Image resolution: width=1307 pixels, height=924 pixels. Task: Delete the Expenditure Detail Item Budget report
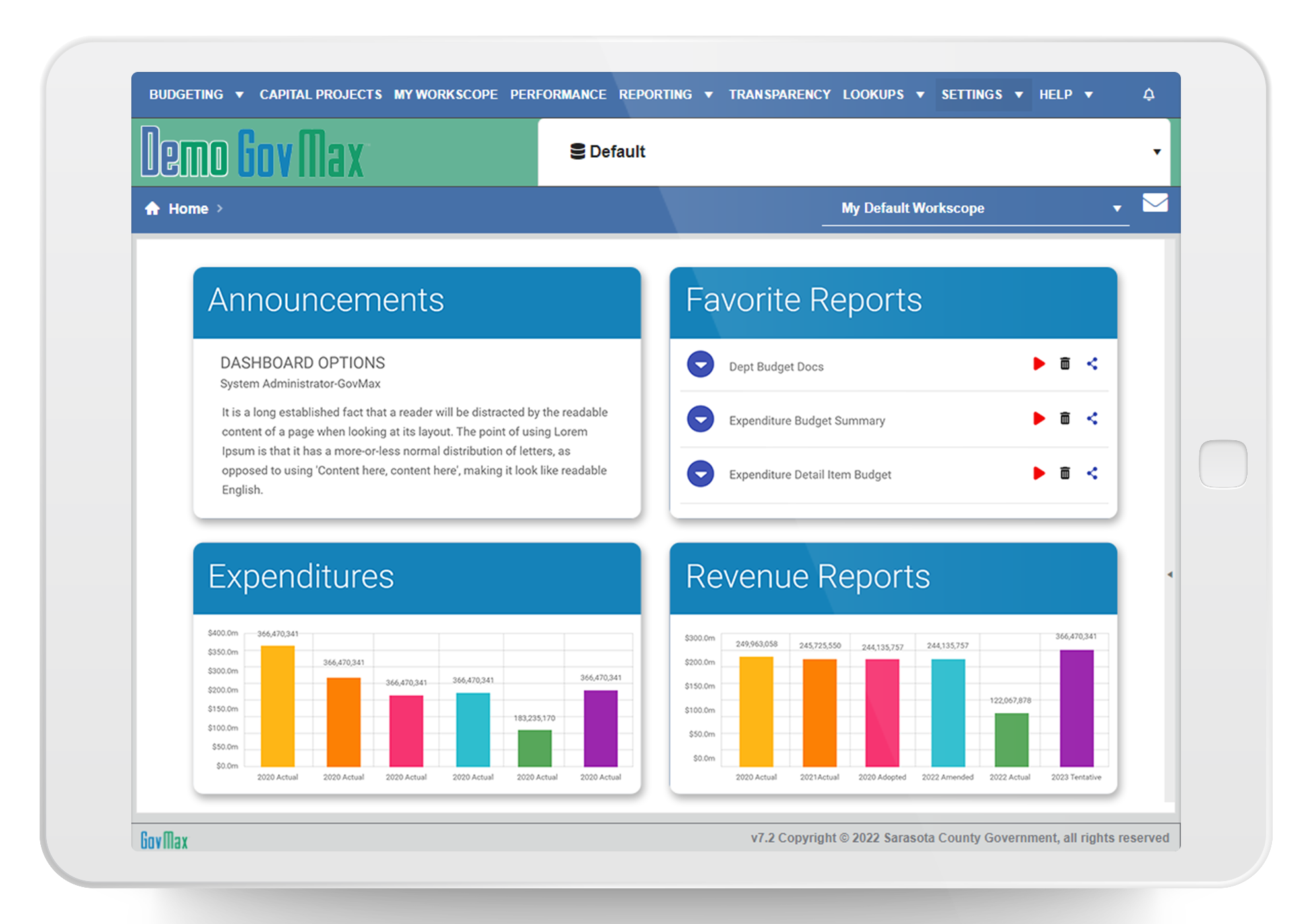[1065, 473]
